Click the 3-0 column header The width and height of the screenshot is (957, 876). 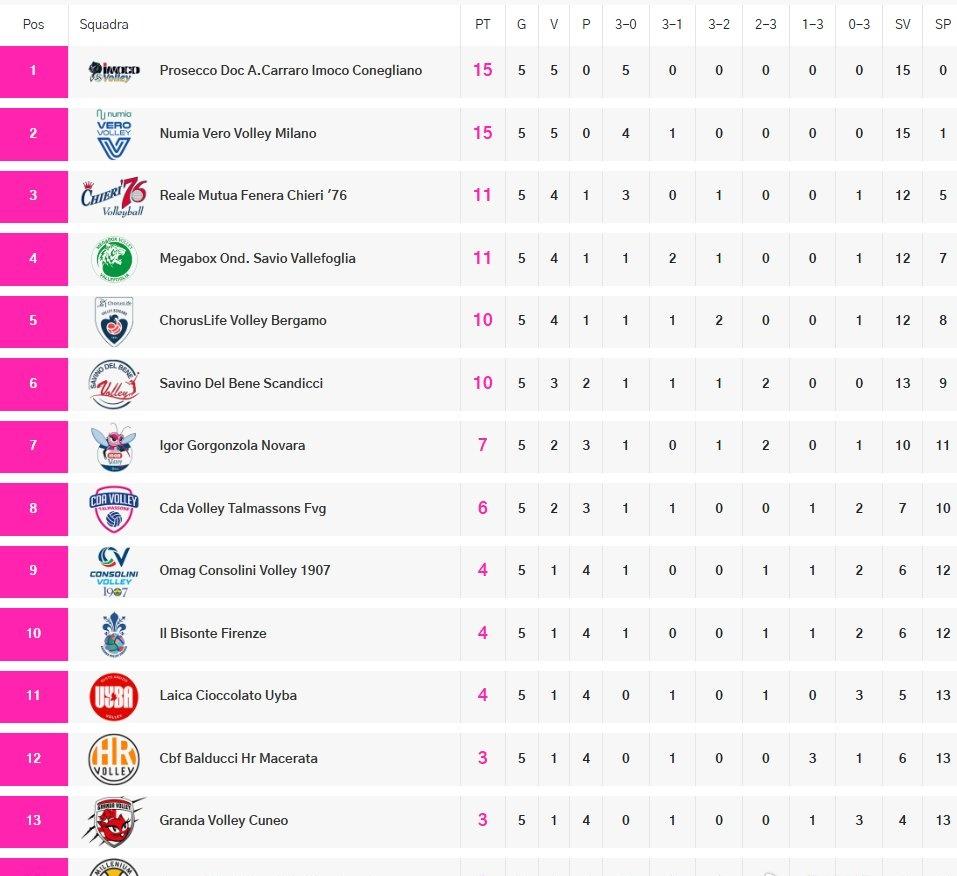tap(626, 24)
